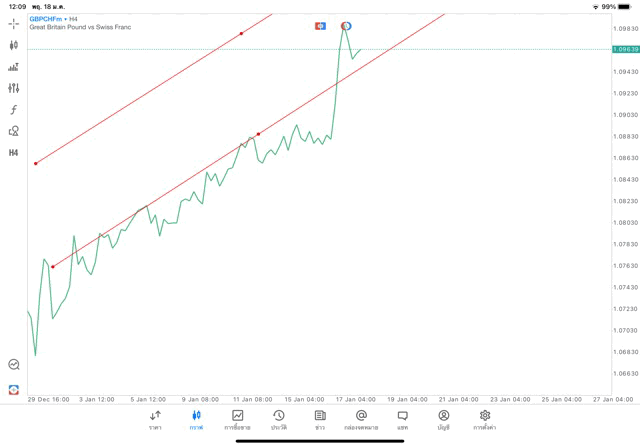Open the drawing objects shapes tool
Viewport: 640px width, 447px height.
[14, 131]
